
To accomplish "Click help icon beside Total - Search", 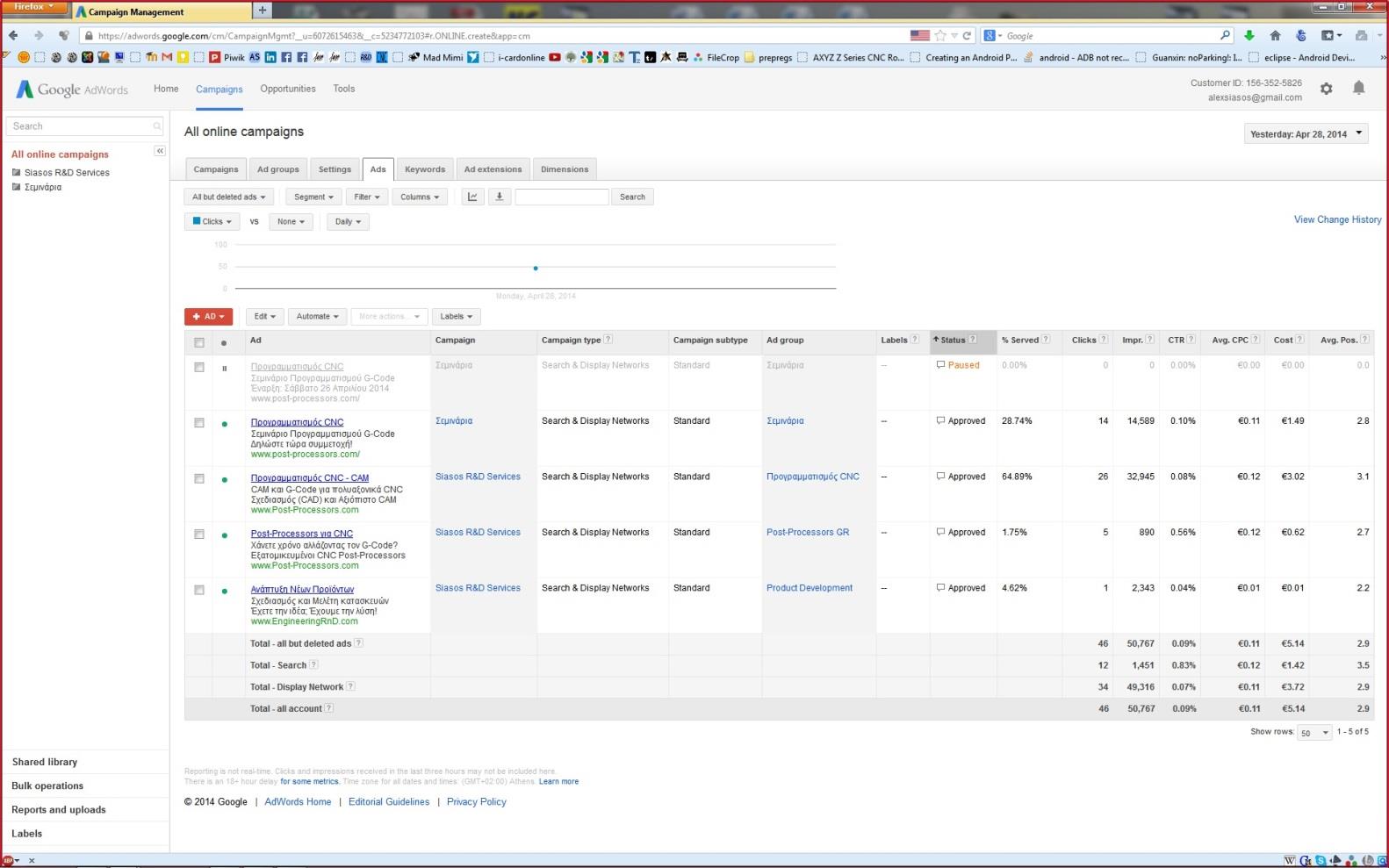I will click(x=313, y=665).
